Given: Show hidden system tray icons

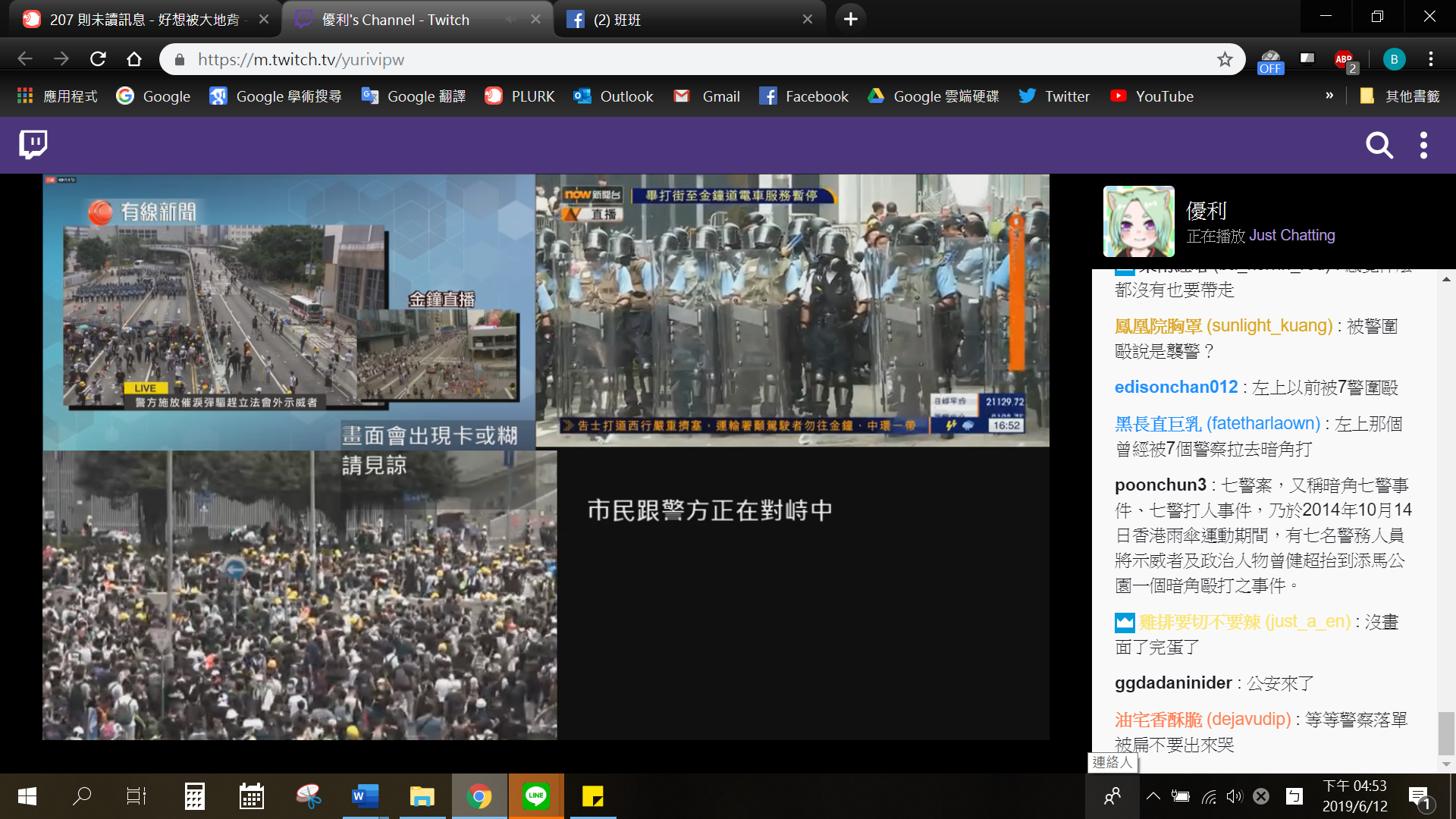Looking at the screenshot, I should pyautogui.click(x=1153, y=796).
